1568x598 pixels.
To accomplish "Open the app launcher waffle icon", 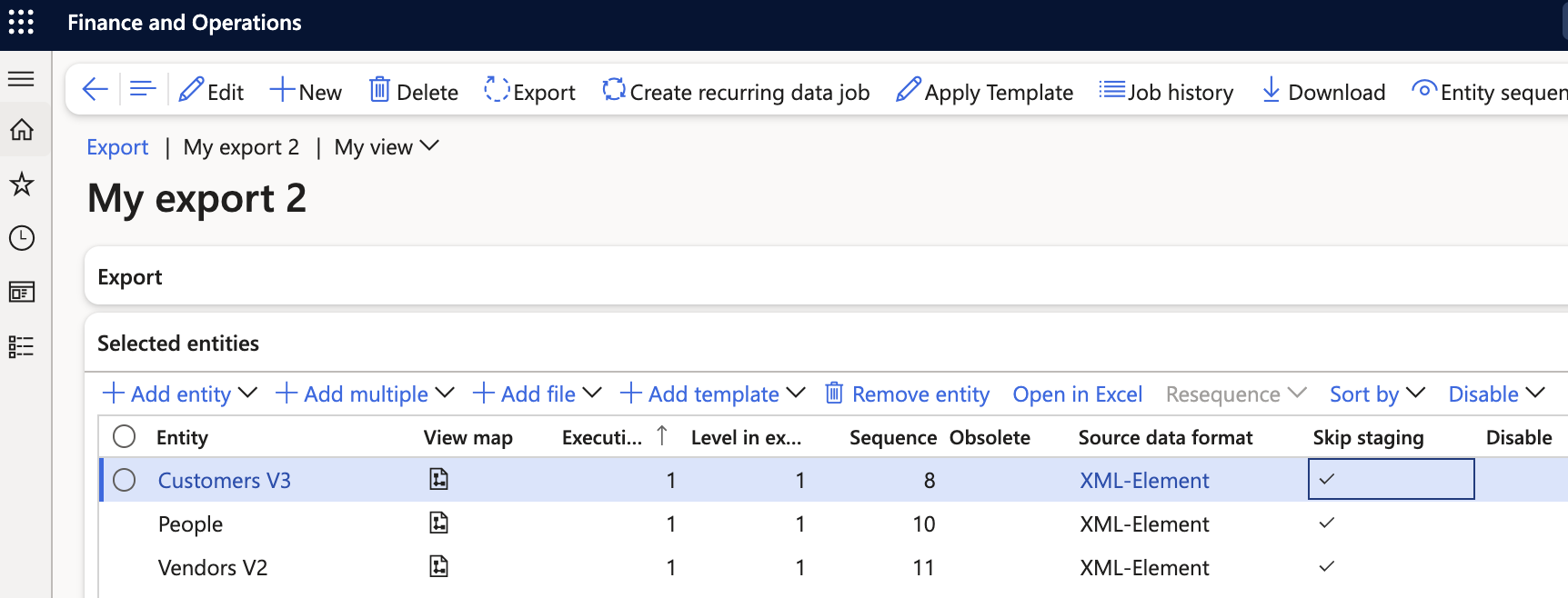I will coord(21,22).
